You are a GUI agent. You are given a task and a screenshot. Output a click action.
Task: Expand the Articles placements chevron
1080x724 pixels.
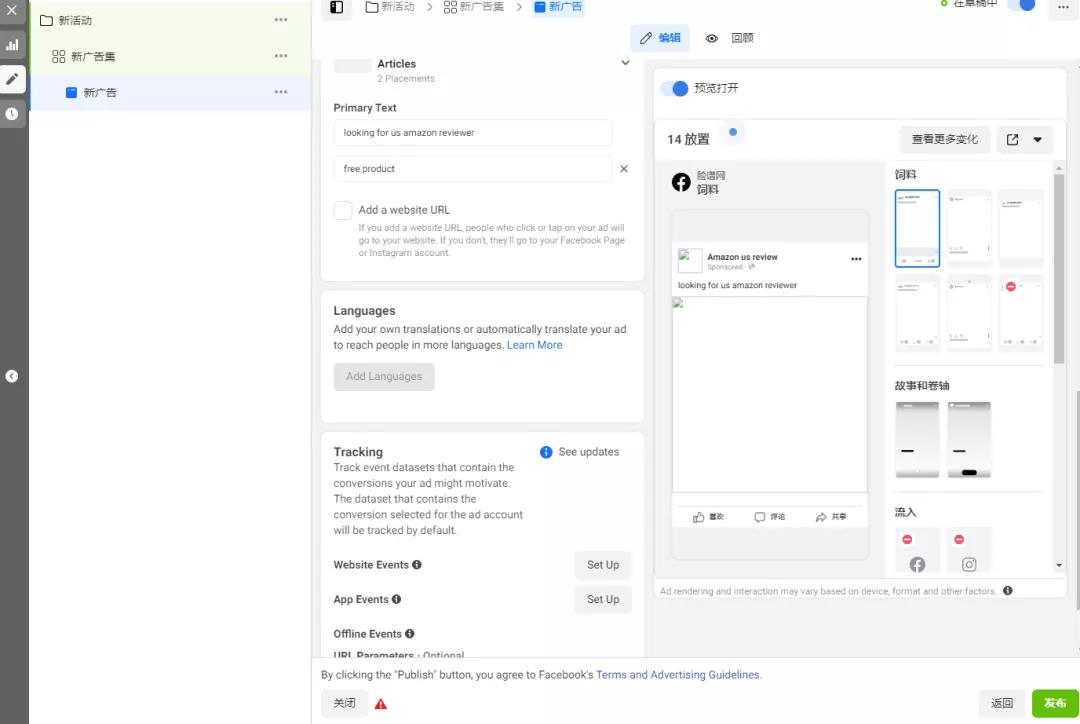tap(625, 63)
